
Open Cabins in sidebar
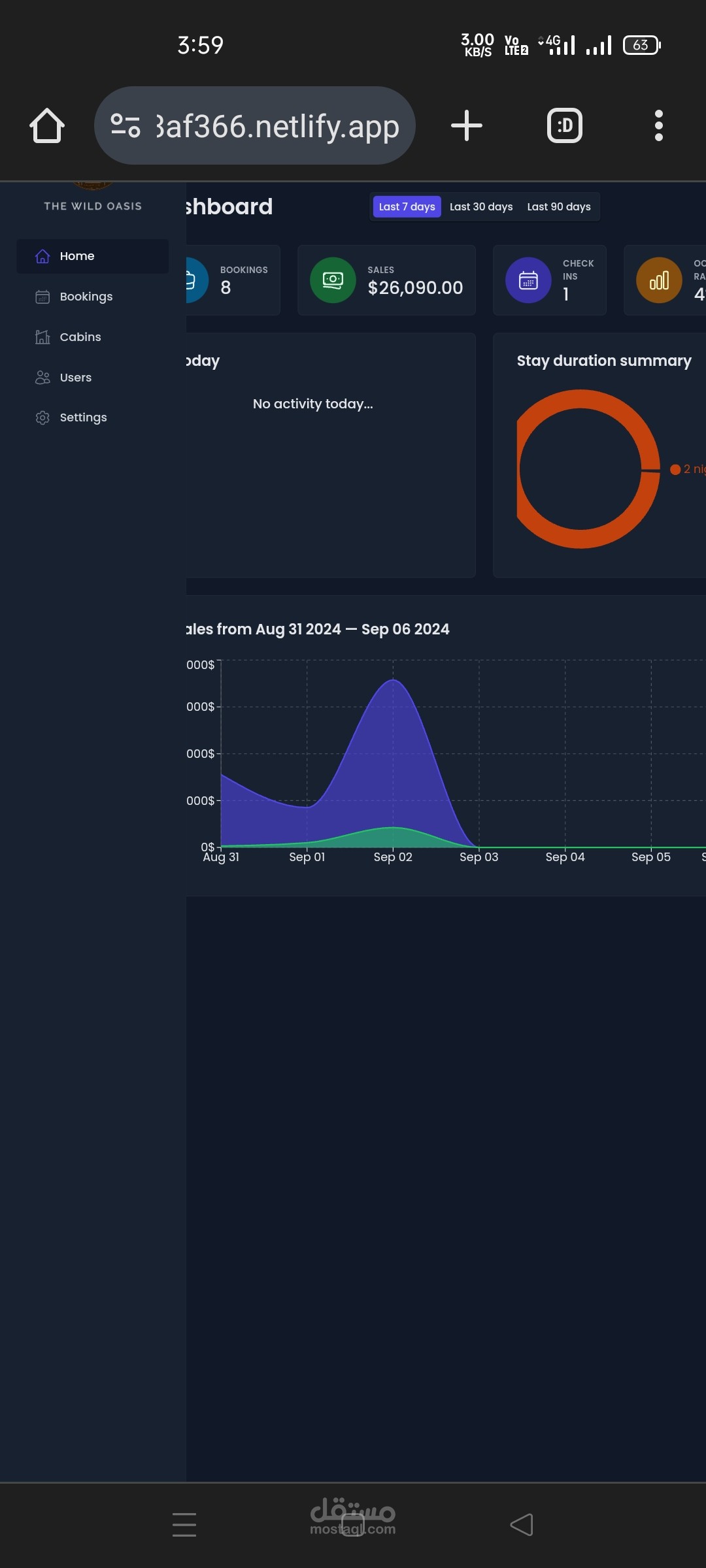click(93, 337)
